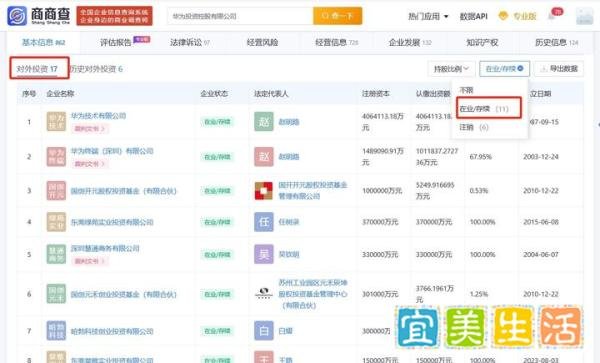Switch to the 经营风险 tab
The width and height of the screenshot is (600, 363).
click(262, 42)
